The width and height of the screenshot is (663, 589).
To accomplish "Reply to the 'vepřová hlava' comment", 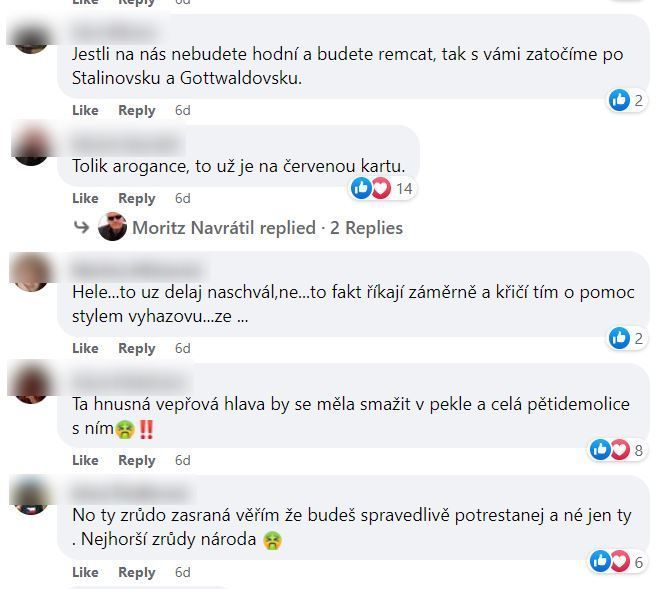I will pyautogui.click(x=137, y=460).
